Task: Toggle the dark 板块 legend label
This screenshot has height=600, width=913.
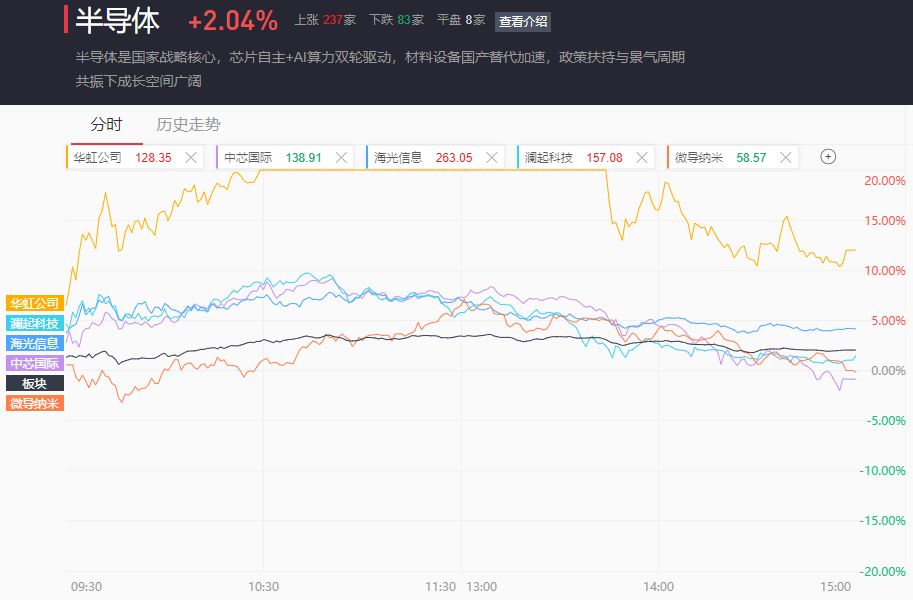Action: [x=35, y=383]
